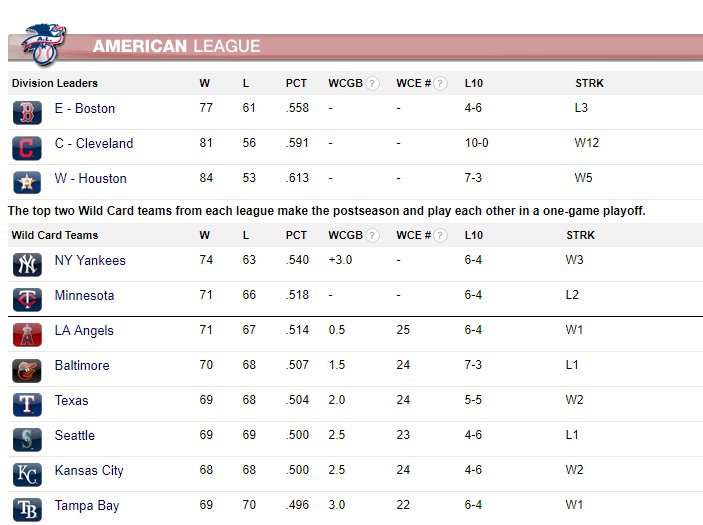703x525 pixels.
Task: Click the Cleveland Indians logo icon
Action: pyautogui.click(x=27, y=148)
